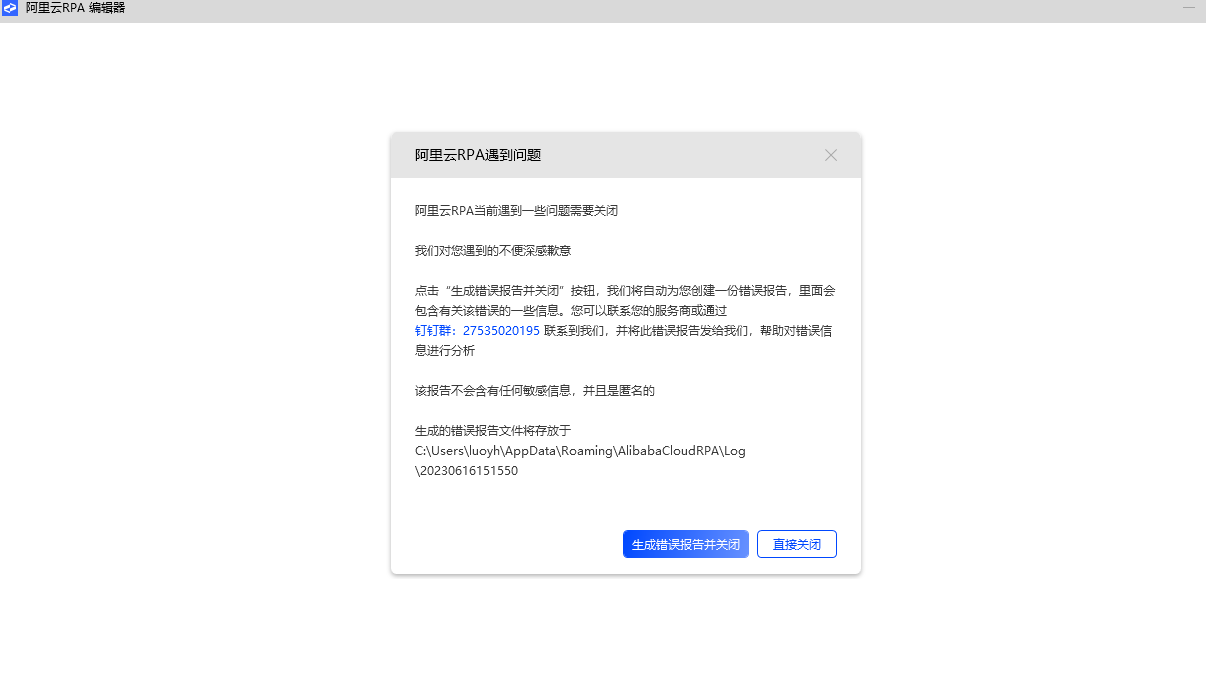This screenshot has height=684, width=1206.
Task: Close the 阿里云RPA遇到问题 dialog with the X icon
Action: tap(831, 155)
